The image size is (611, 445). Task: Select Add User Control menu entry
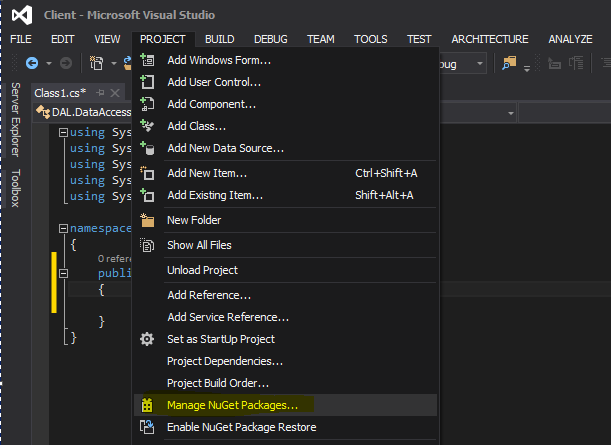click(x=286, y=82)
